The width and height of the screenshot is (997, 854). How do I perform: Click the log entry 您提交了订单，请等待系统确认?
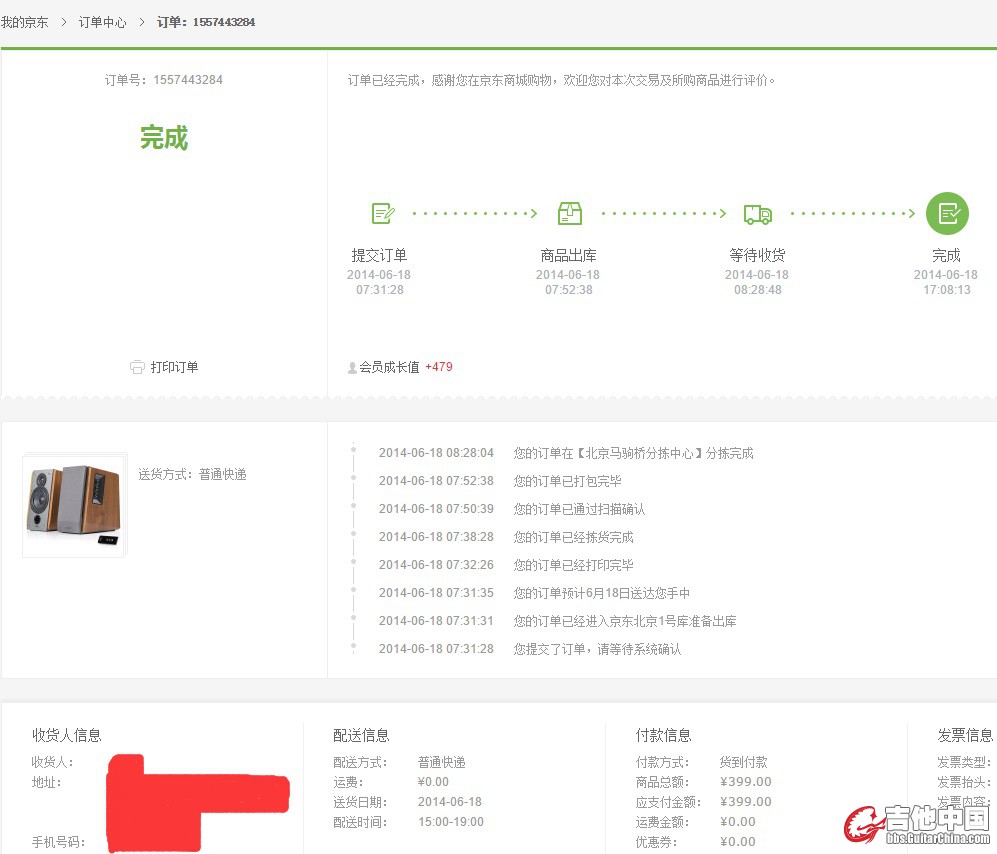tap(597, 649)
